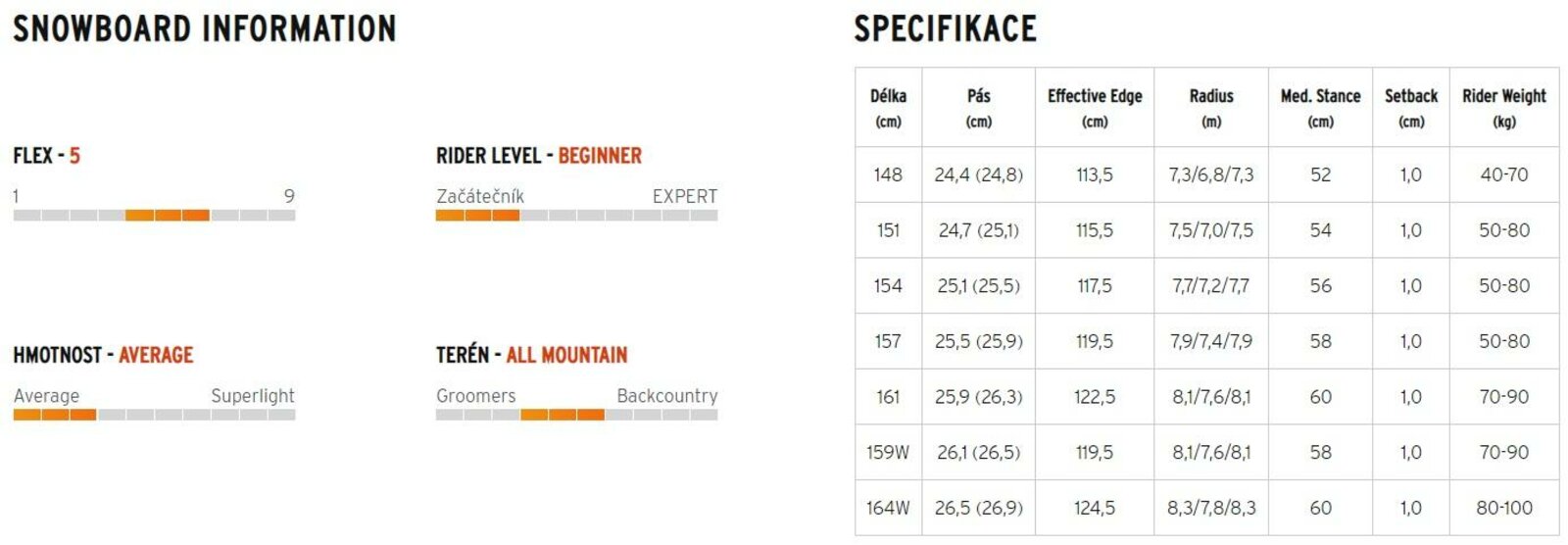1568x545 pixels.
Task: Select the 80-100 rider weight cell
Action: [1503, 508]
